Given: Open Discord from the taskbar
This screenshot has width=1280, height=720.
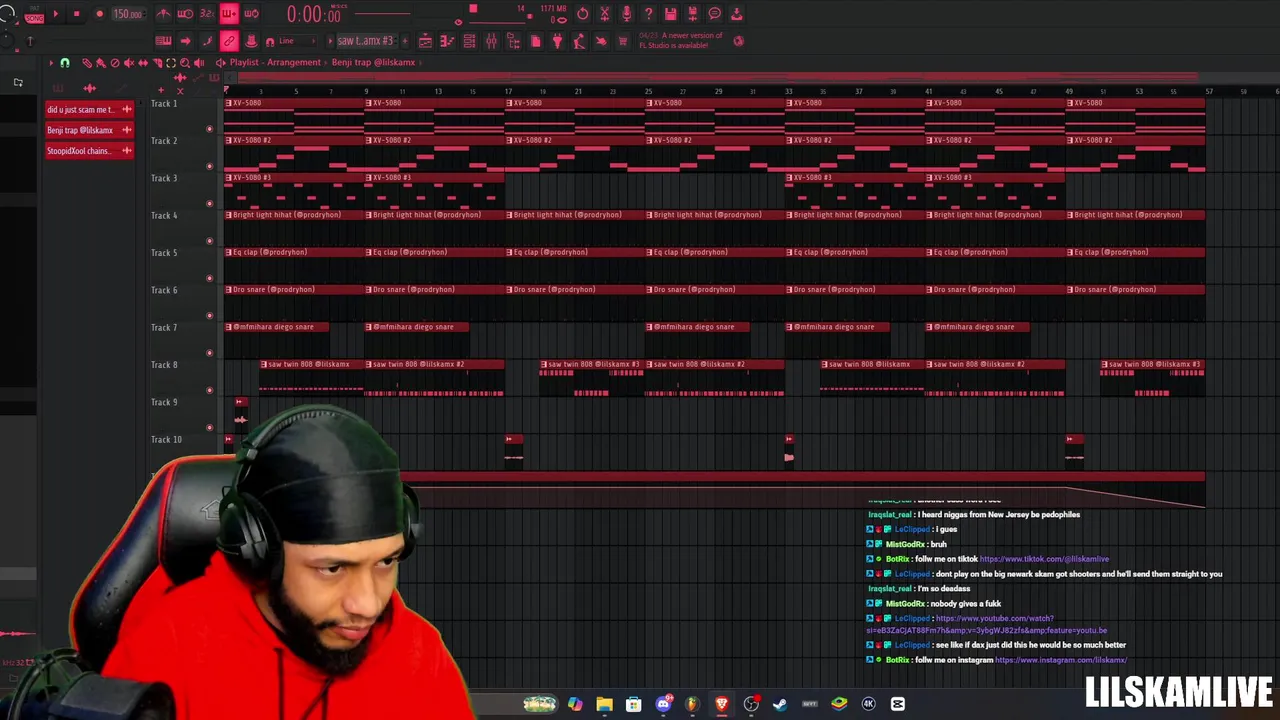Looking at the screenshot, I should (x=663, y=704).
